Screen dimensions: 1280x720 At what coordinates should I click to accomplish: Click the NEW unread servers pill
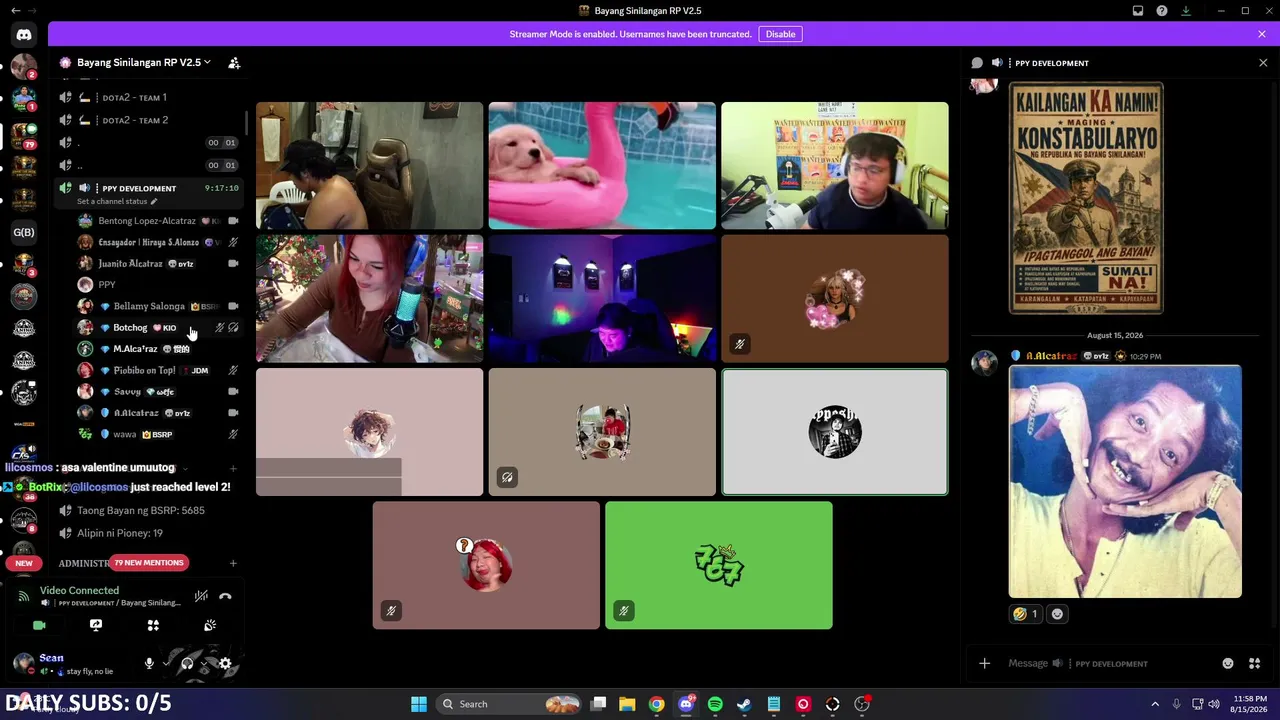pyautogui.click(x=24, y=563)
